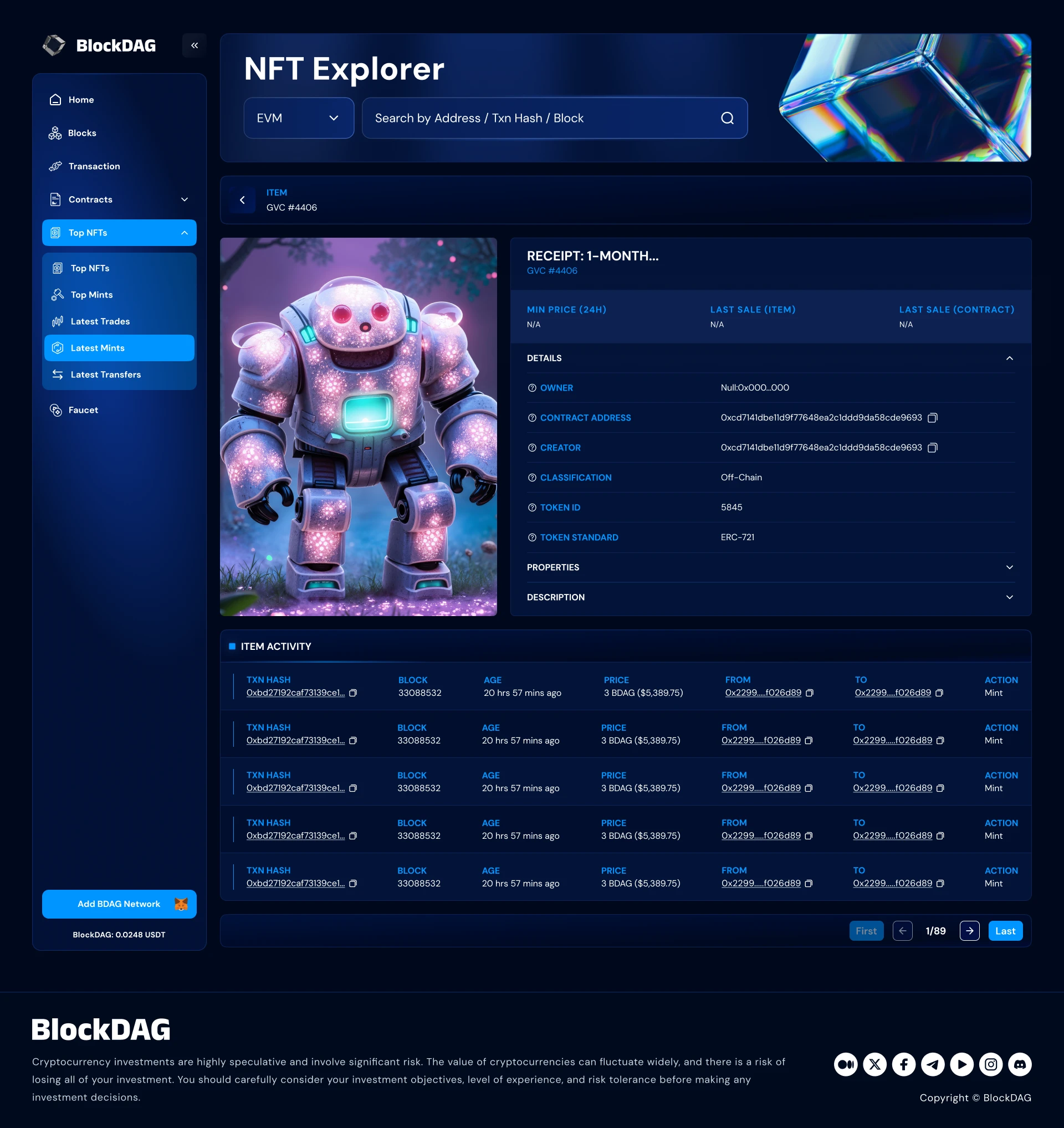Expand the PROPERTIES section
Screen dimensions: 1064x1128
pyautogui.click(x=770, y=567)
